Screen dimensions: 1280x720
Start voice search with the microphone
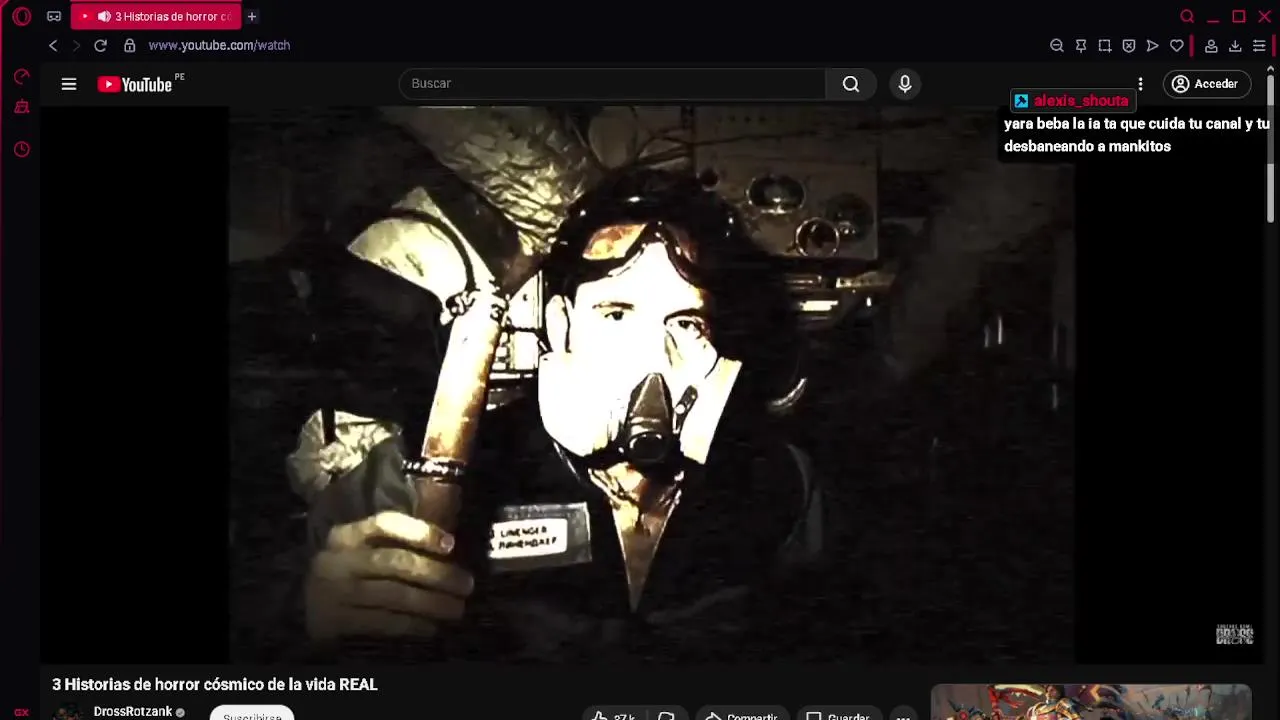tap(905, 84)
